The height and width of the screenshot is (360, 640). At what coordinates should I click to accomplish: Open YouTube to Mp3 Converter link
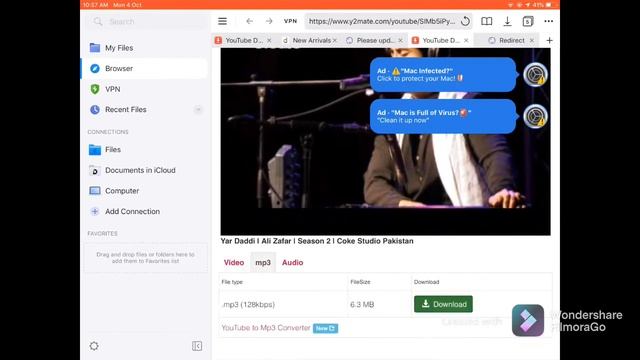[x=266, y=328]
